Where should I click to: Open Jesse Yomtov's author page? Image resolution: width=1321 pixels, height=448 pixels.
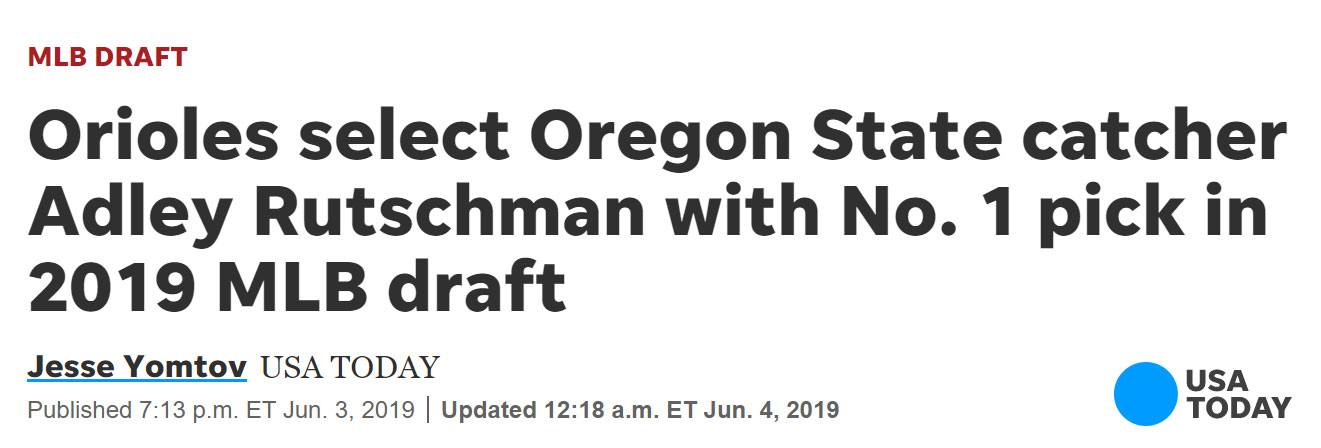tap(137, 367)
